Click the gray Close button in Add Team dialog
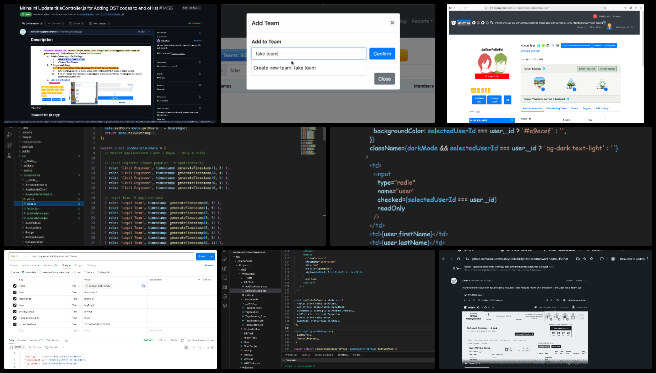The image size is (656, 373). click(x=384, y=79)
